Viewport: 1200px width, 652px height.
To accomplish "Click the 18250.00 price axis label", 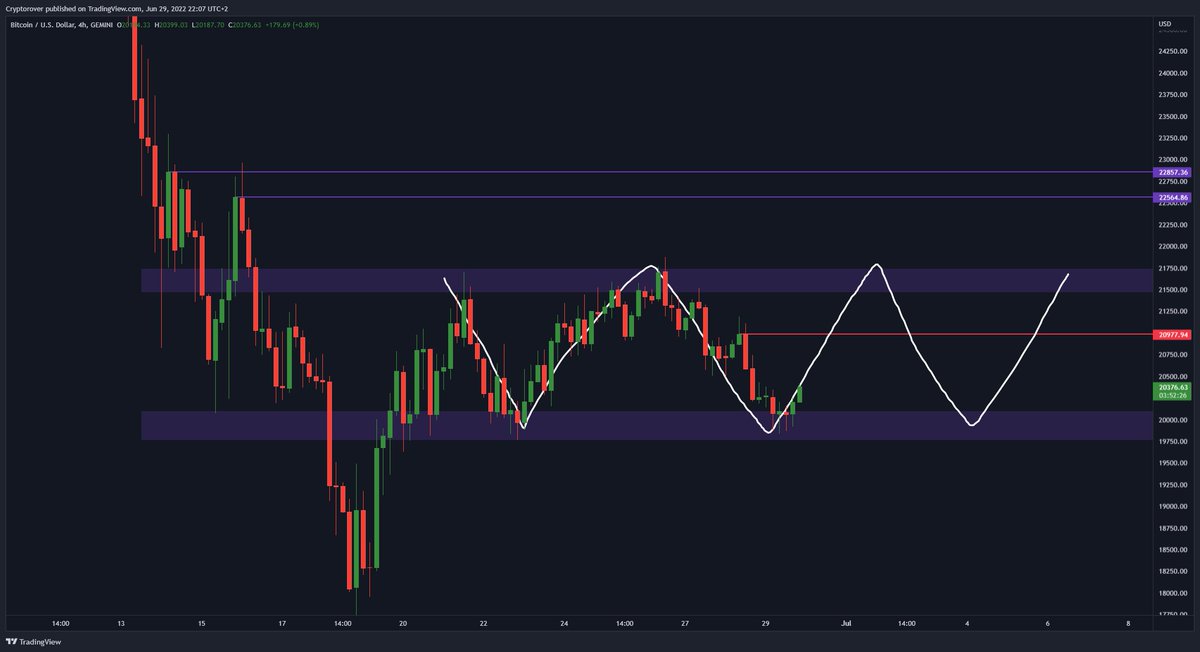I will click(1172, 571).
